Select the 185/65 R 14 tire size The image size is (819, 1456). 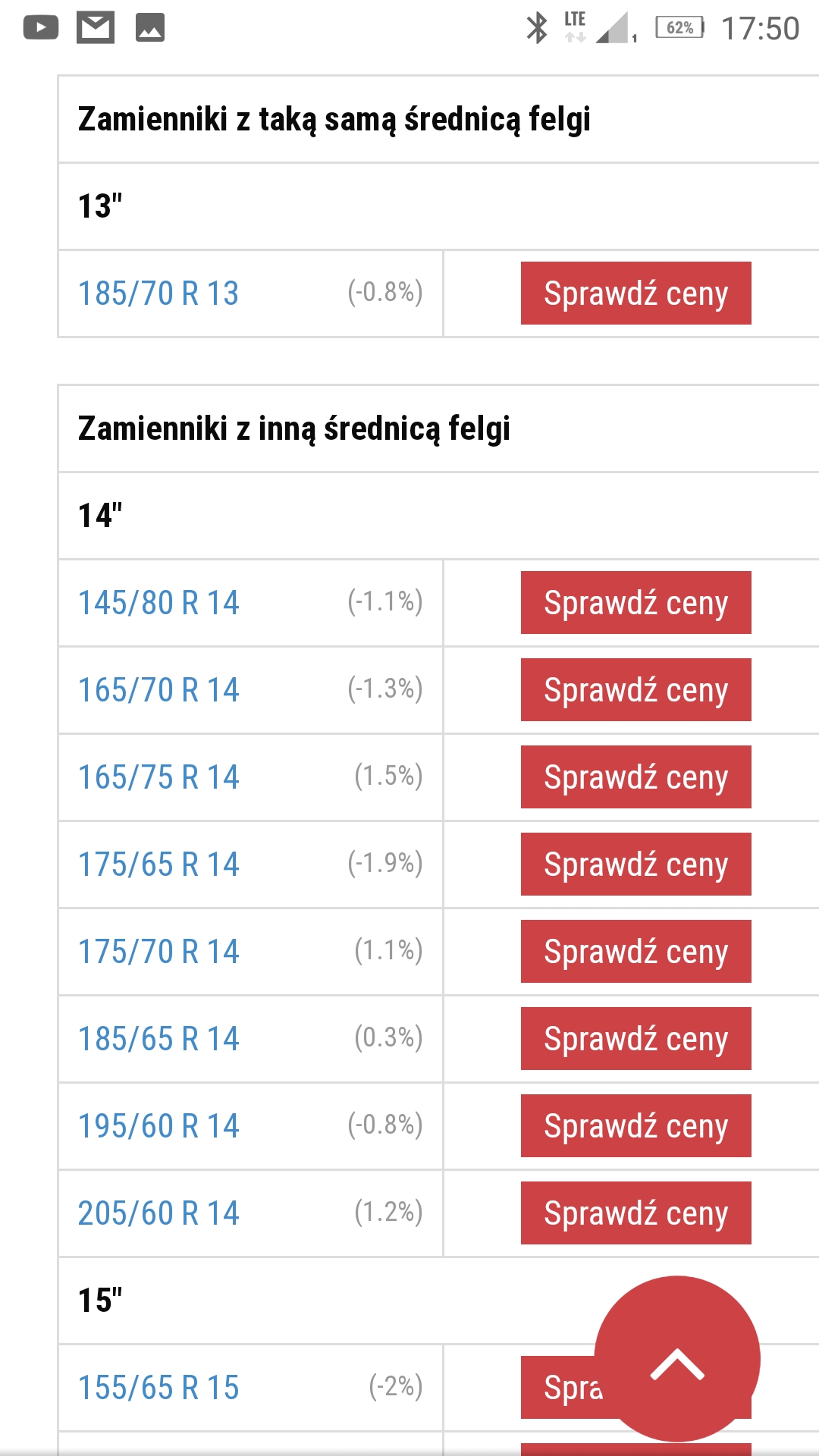(158, 1039)
